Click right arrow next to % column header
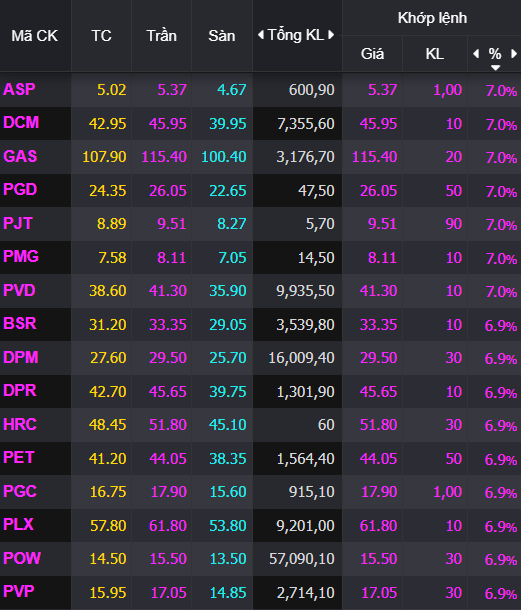521x610 pixels. (514, 54)
